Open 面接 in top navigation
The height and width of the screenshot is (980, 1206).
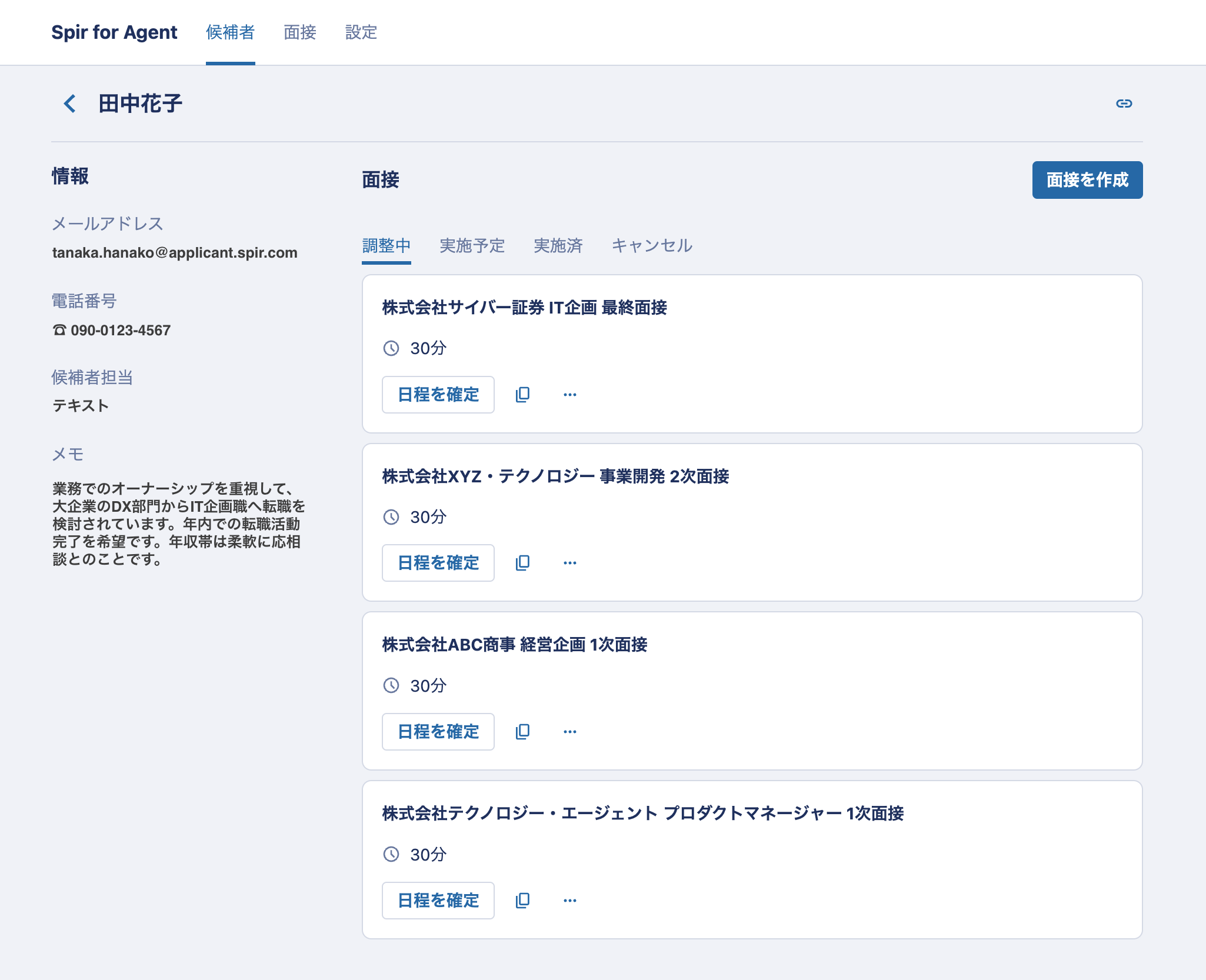[x=300, y=32]
